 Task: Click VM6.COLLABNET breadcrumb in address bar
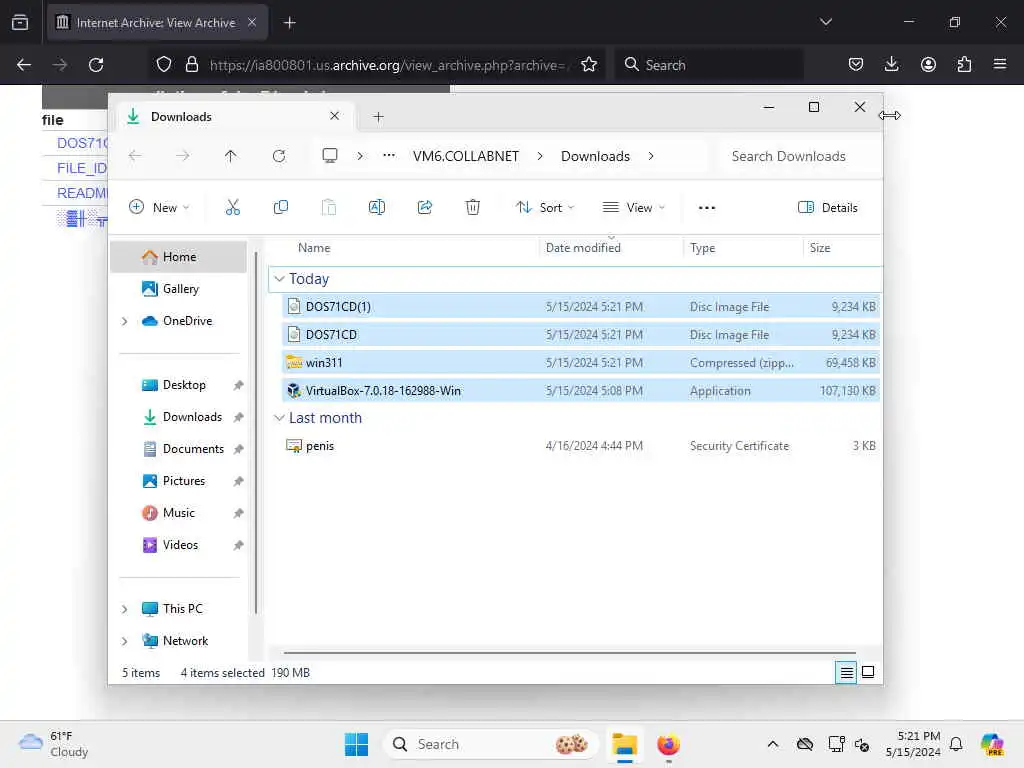click(466, 156)
